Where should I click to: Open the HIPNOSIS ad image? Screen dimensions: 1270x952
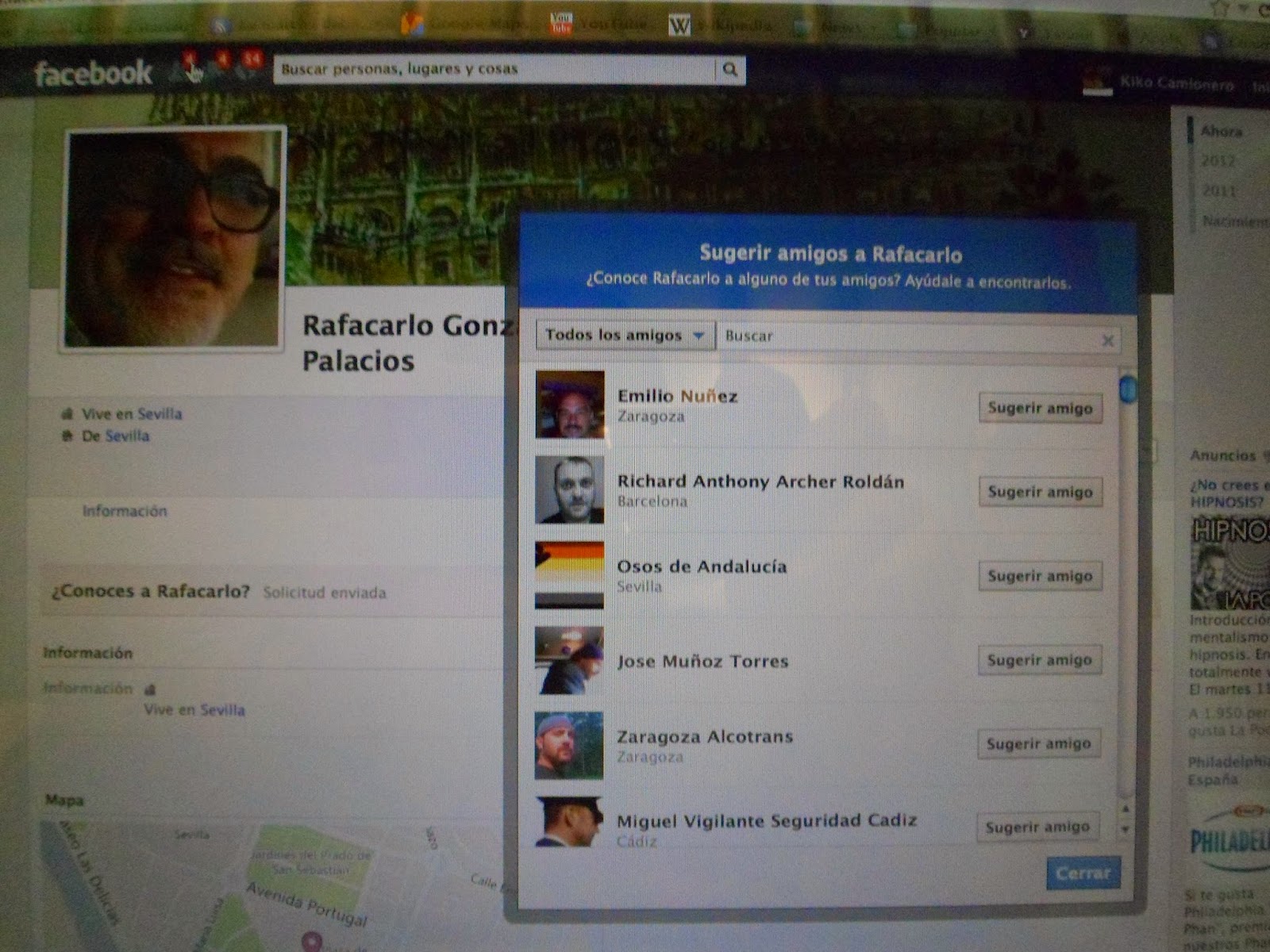[x=1230, y=563]
